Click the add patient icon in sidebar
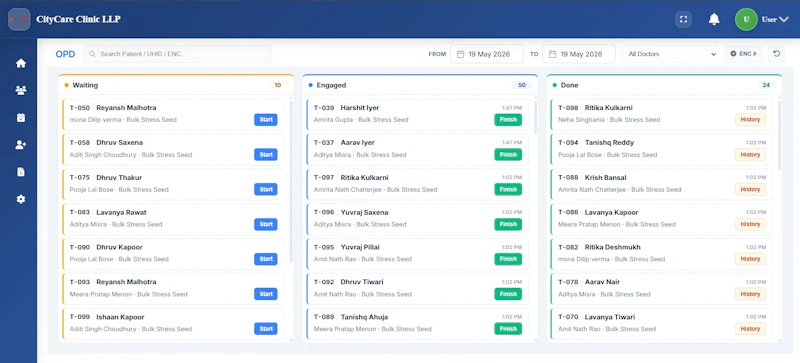Image resolution: width=800 pixels, height=363 pixels. pos(20,145)
